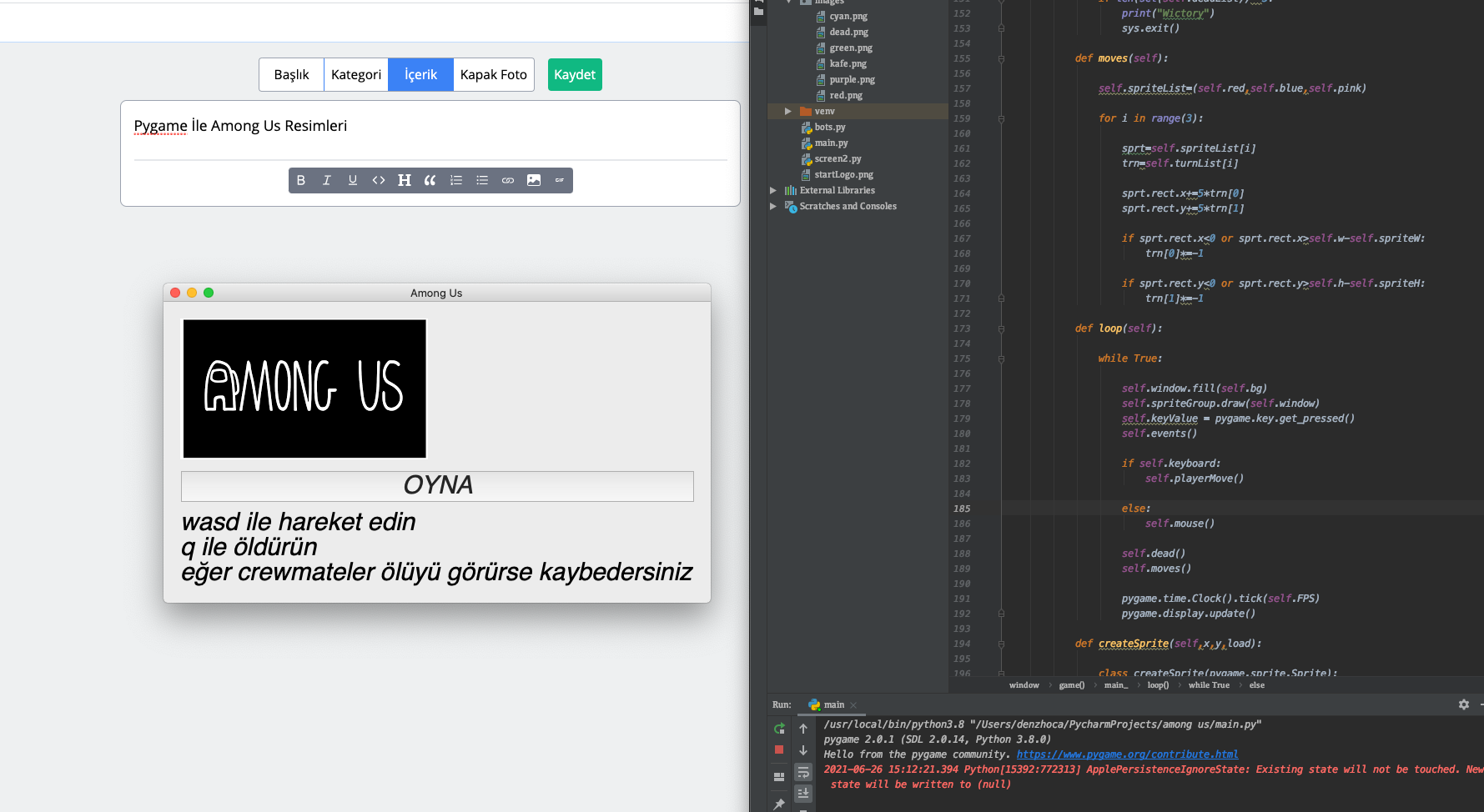Image resolution: width=1484 pixels, height=812 pixels.
Task: Fold the def createSprite block at line 194
Action: [1001, 644]
